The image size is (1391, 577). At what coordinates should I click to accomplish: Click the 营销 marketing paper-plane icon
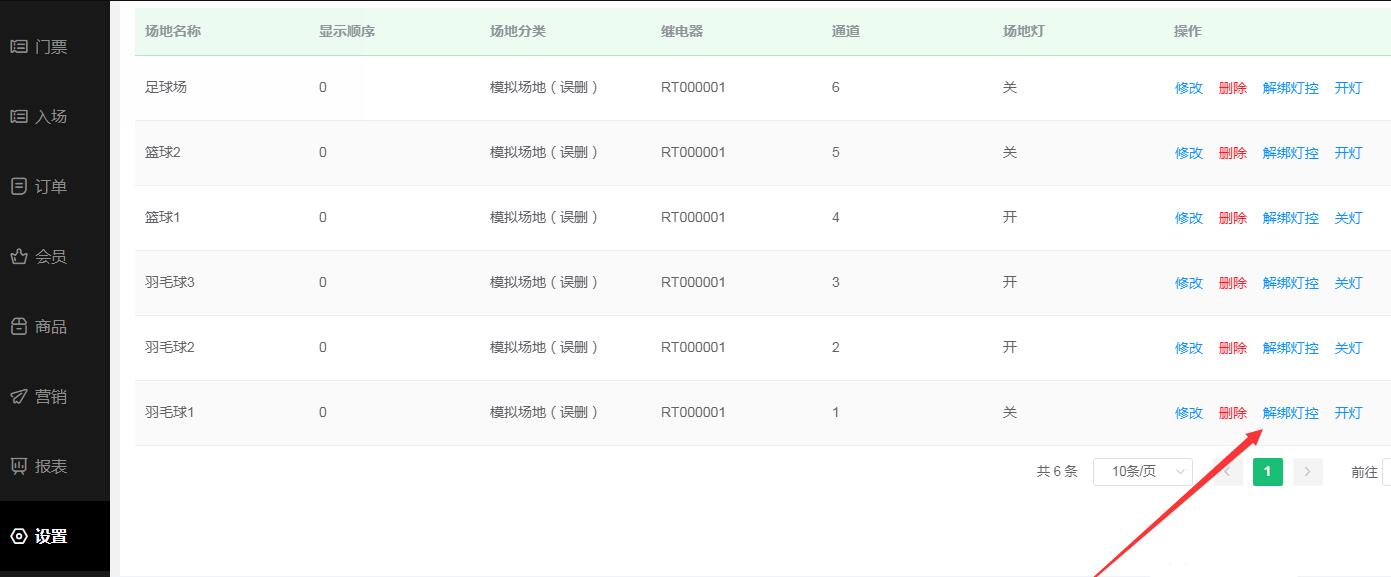pyautogui.click(x=18, y=397)
